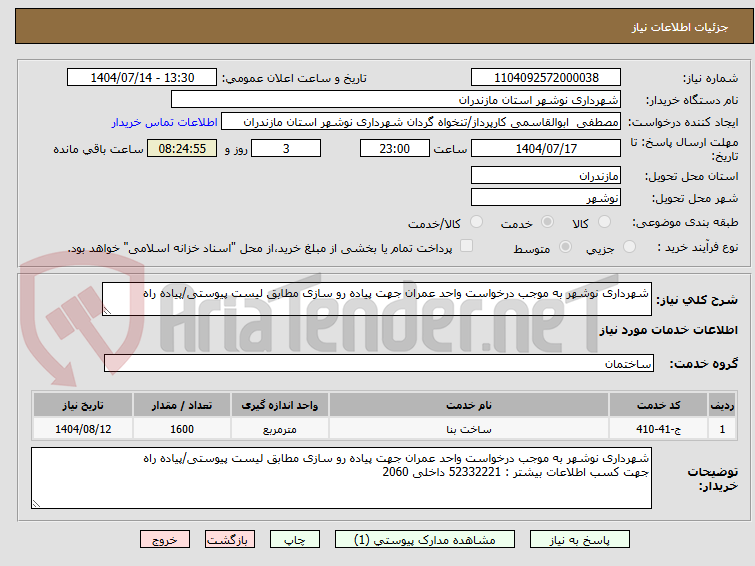Click the request creator name field

click(x=421, y=122)
